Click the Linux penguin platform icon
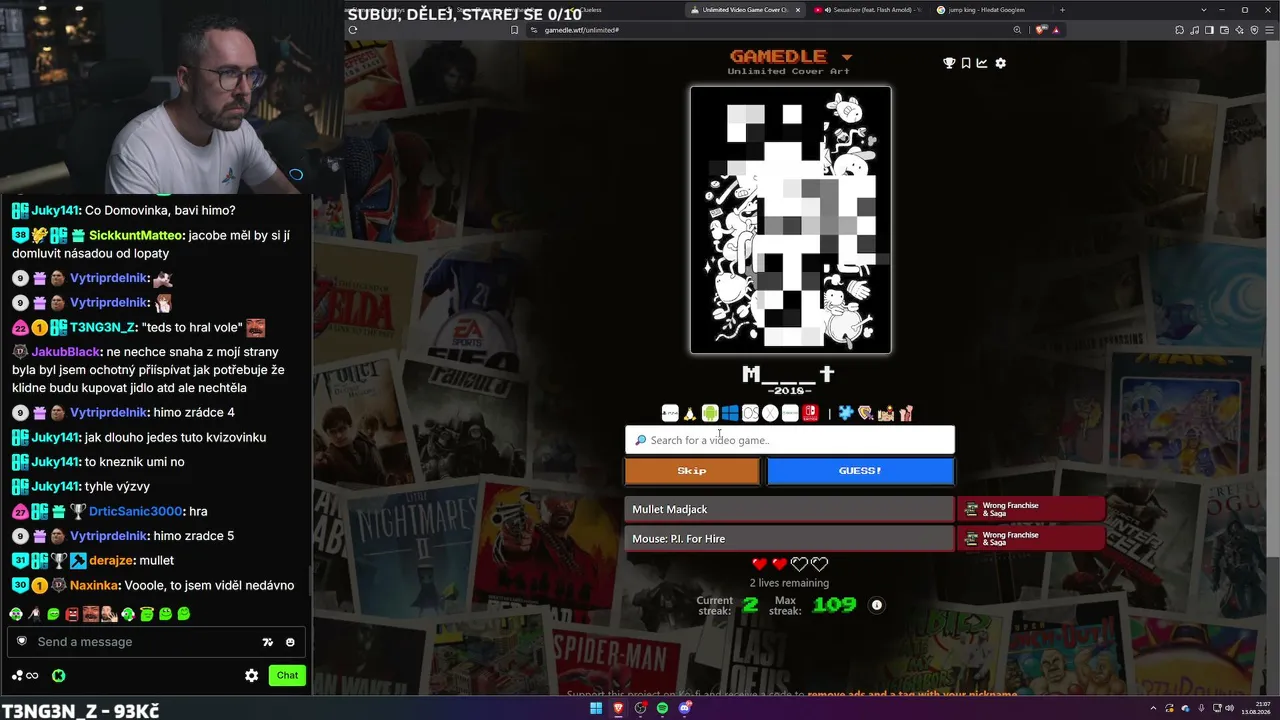 [x=690, y=413]
